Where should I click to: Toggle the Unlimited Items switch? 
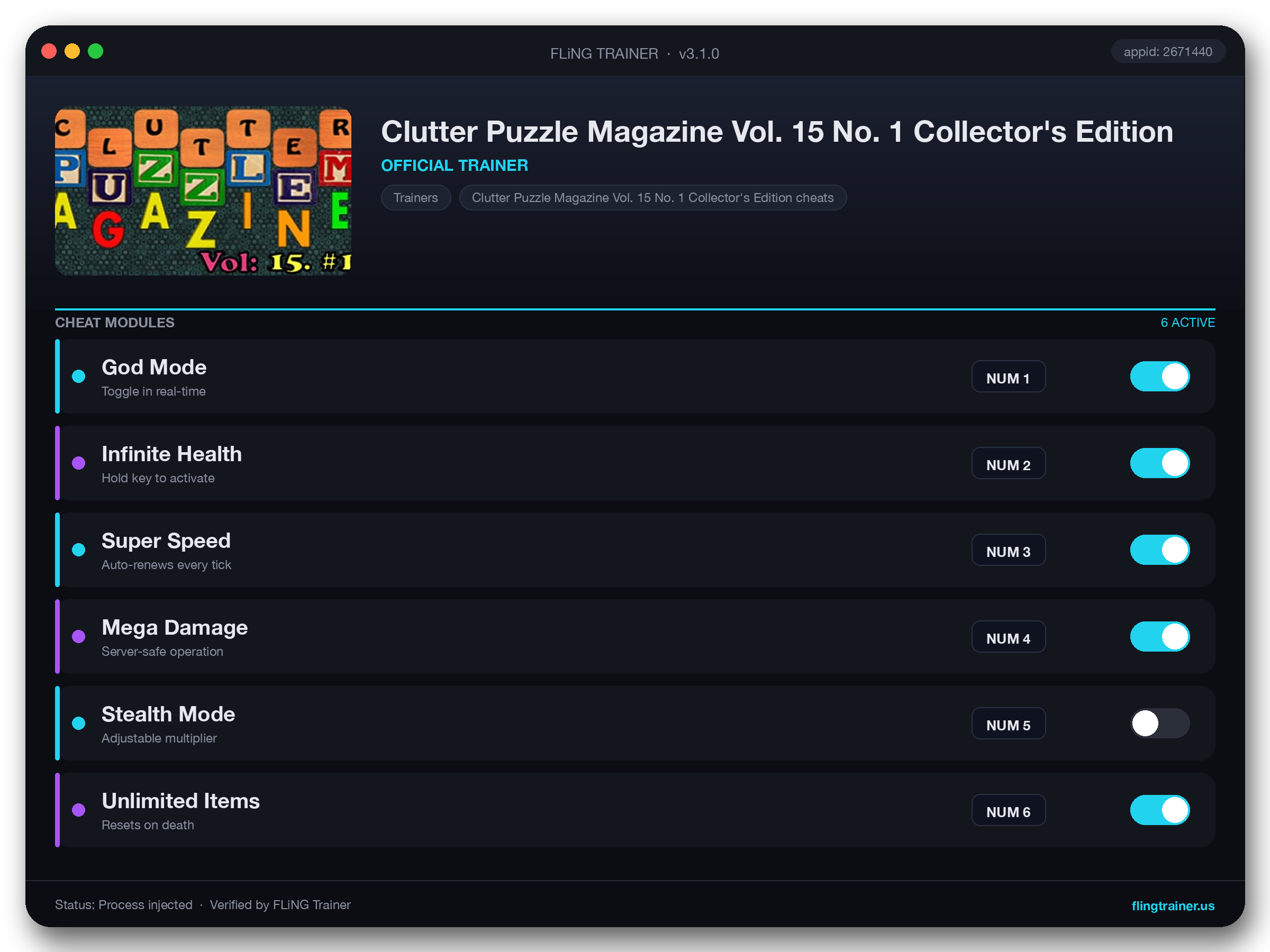(1159, 810)
